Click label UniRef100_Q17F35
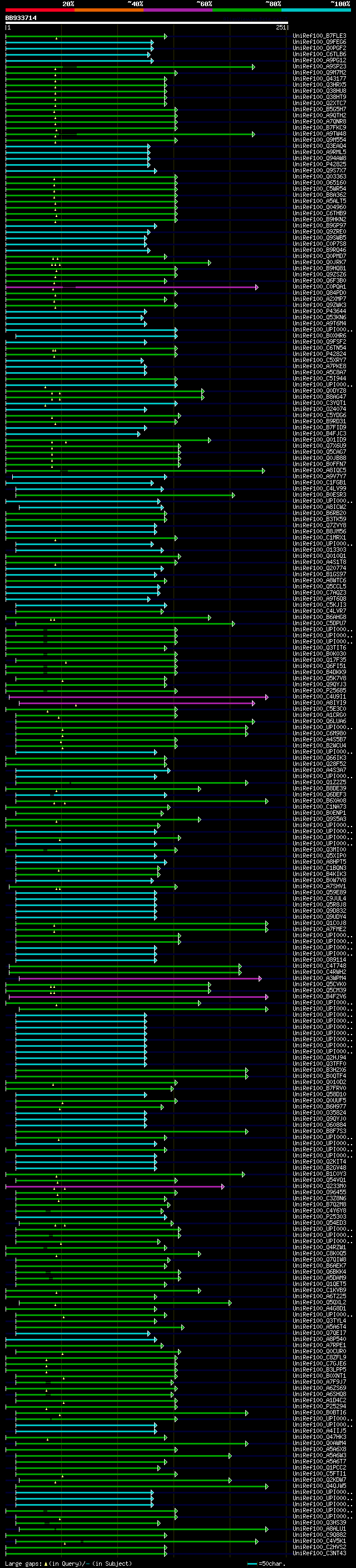Image resolution: width=356 pixels, height=1568 pixels. pos(319,660)
